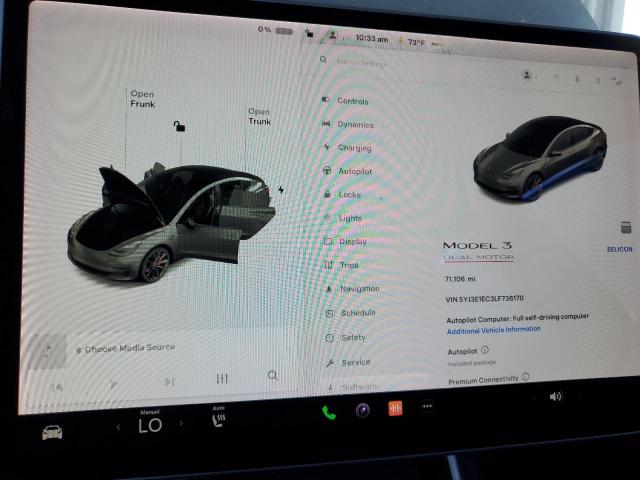Lower temperature with the left arrow

(x=118, y=427)
